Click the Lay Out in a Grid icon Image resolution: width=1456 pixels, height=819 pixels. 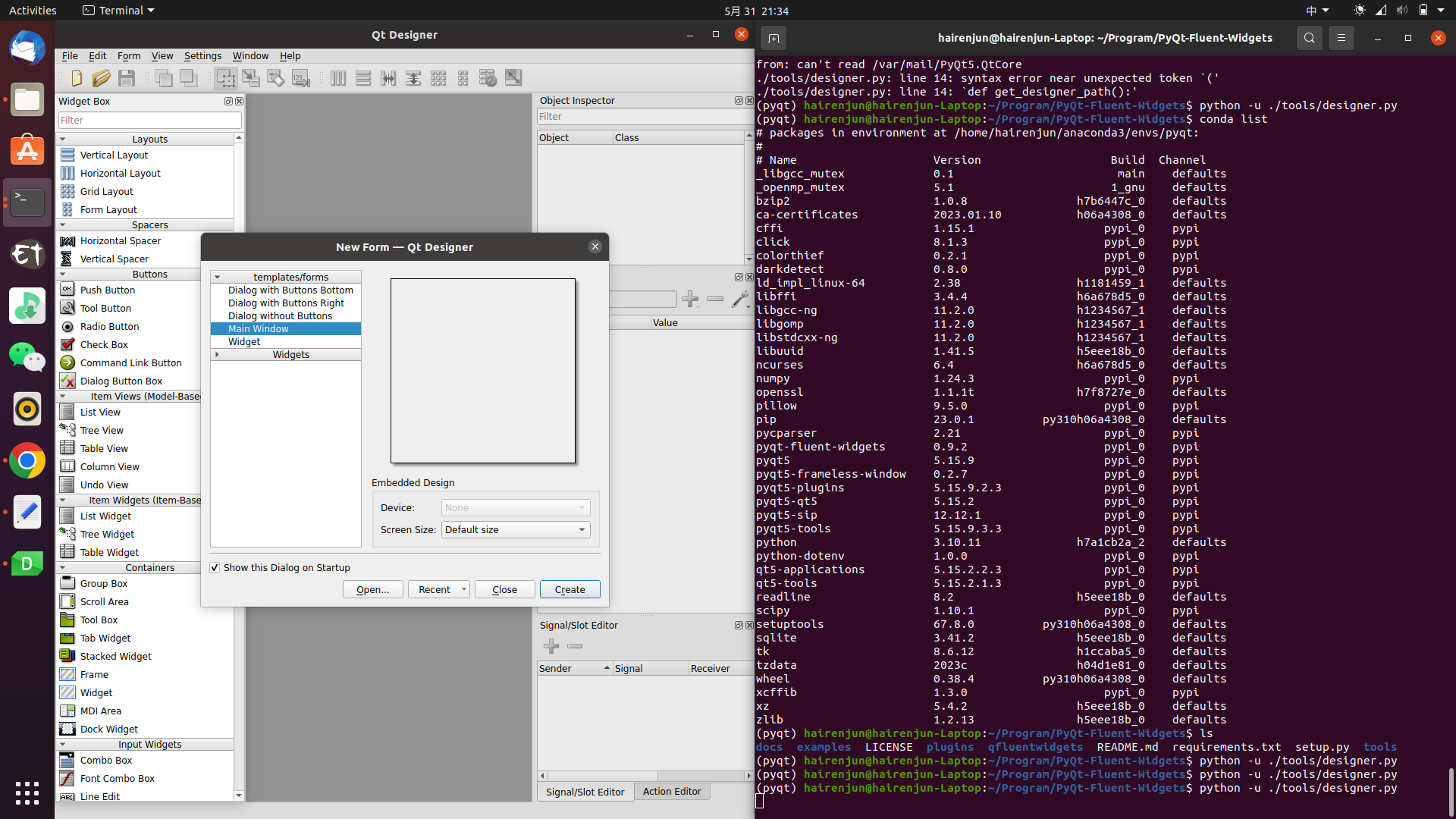[x=438, y=78]
